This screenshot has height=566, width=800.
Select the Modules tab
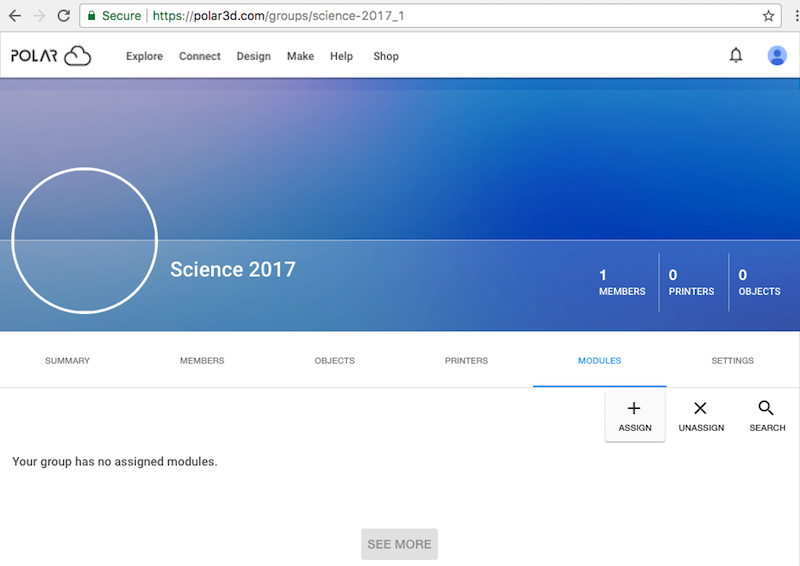[x=599, y=361]
